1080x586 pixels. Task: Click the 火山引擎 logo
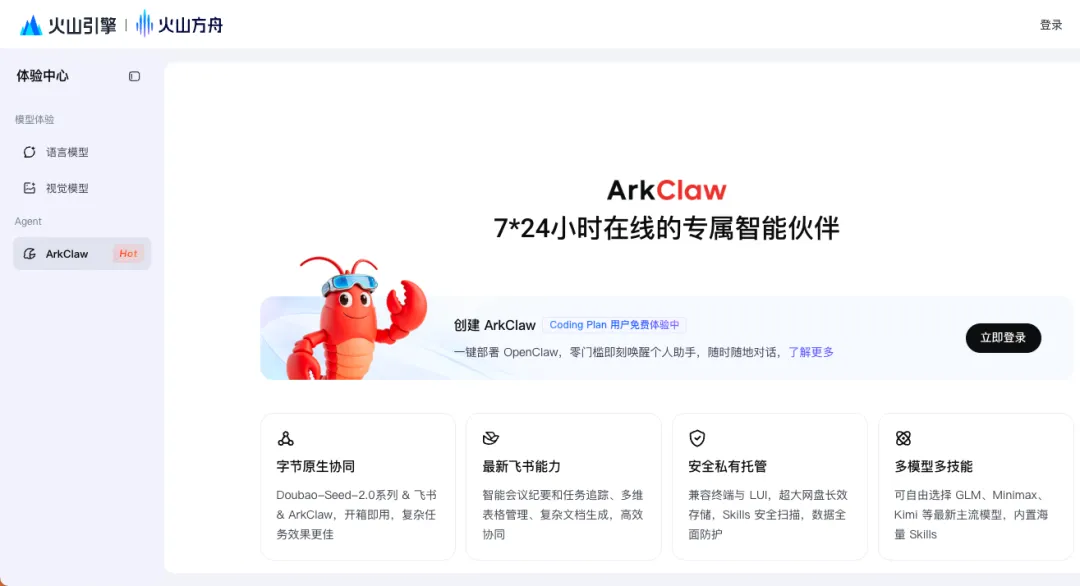point(68,25)
